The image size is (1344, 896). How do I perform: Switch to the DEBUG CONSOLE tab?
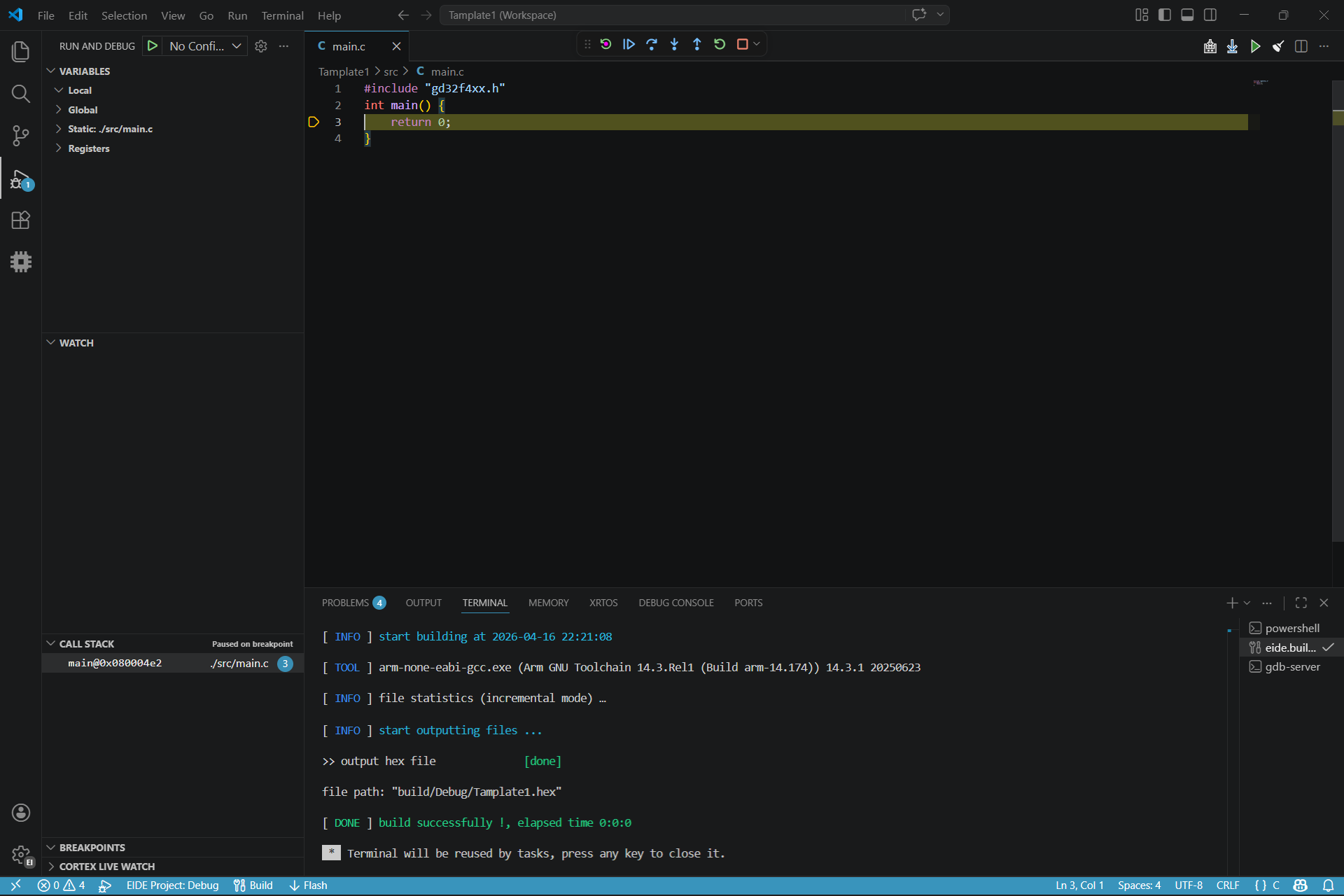676,603
